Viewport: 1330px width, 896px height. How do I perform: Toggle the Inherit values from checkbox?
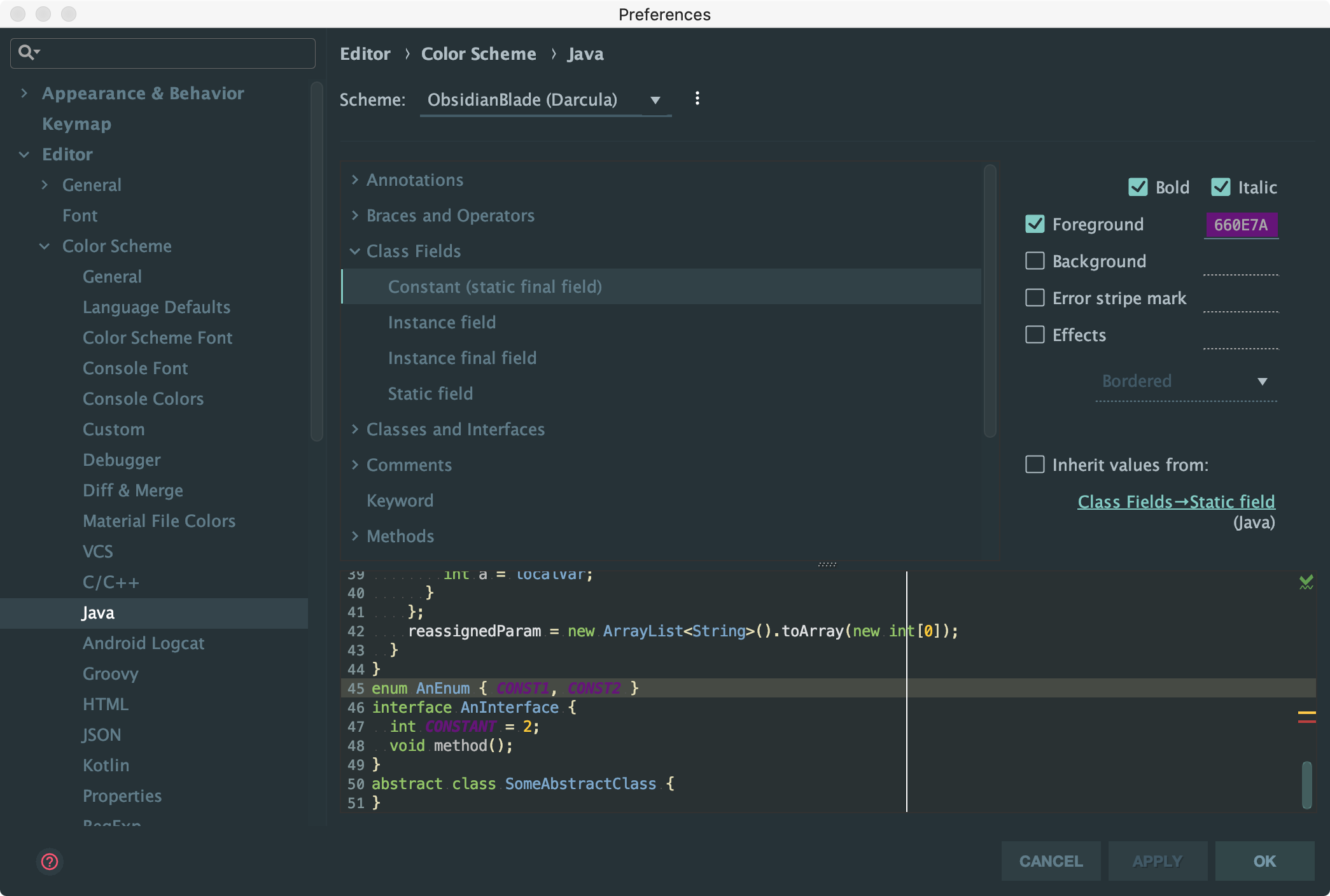(x=1035, y=465)
